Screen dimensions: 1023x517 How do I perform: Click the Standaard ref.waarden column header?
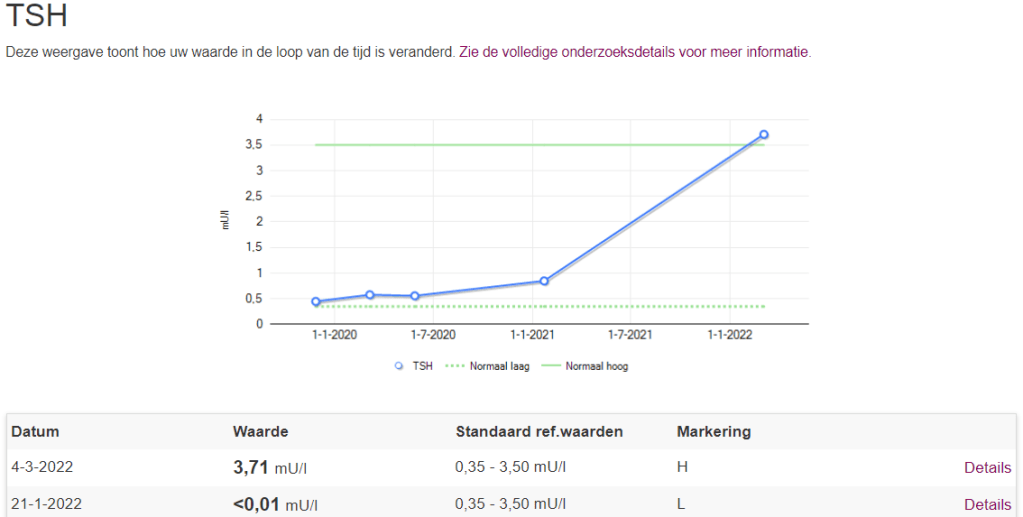coord(539,432)
